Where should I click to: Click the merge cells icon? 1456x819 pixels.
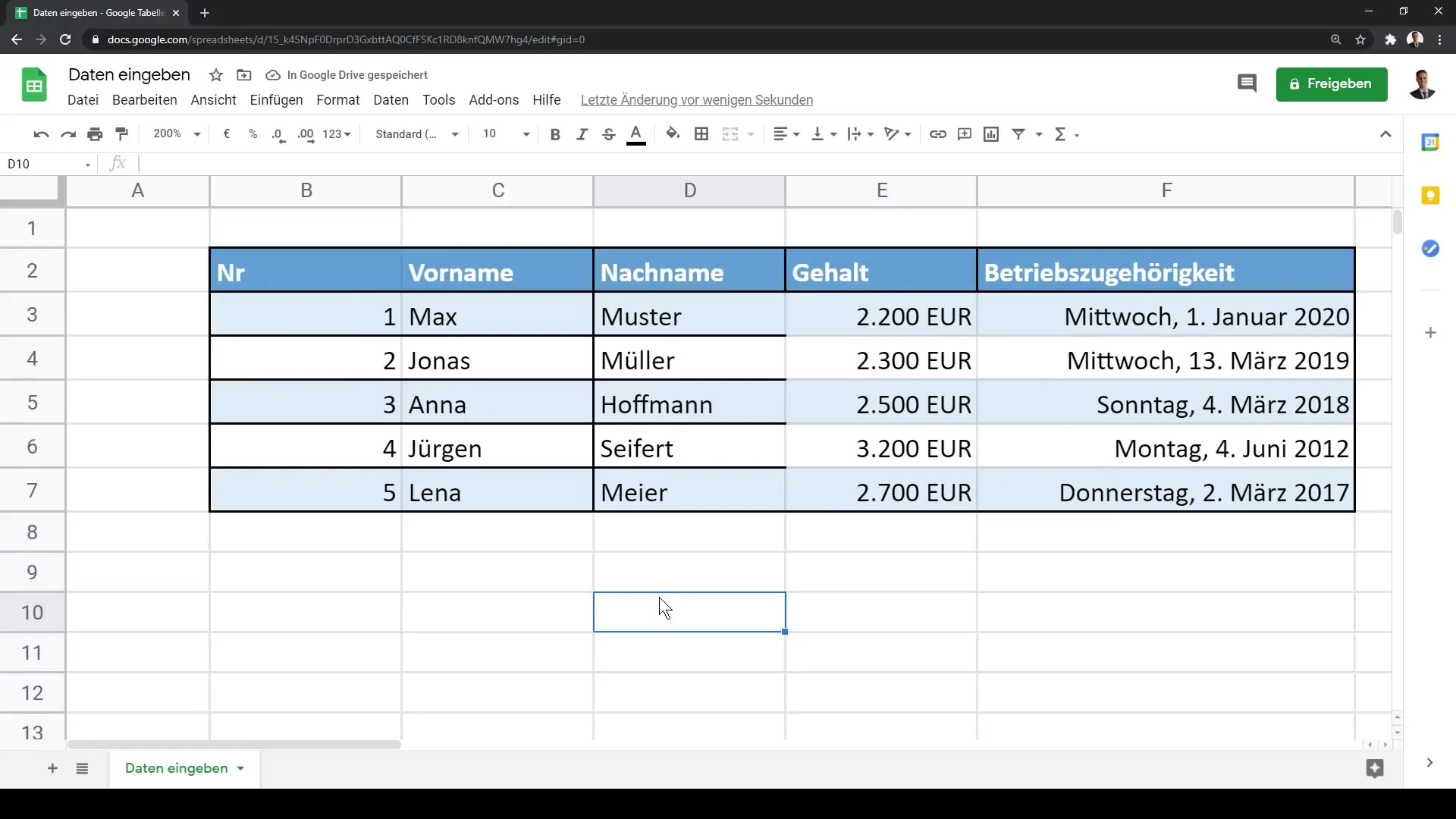click(x=730, y=134)
